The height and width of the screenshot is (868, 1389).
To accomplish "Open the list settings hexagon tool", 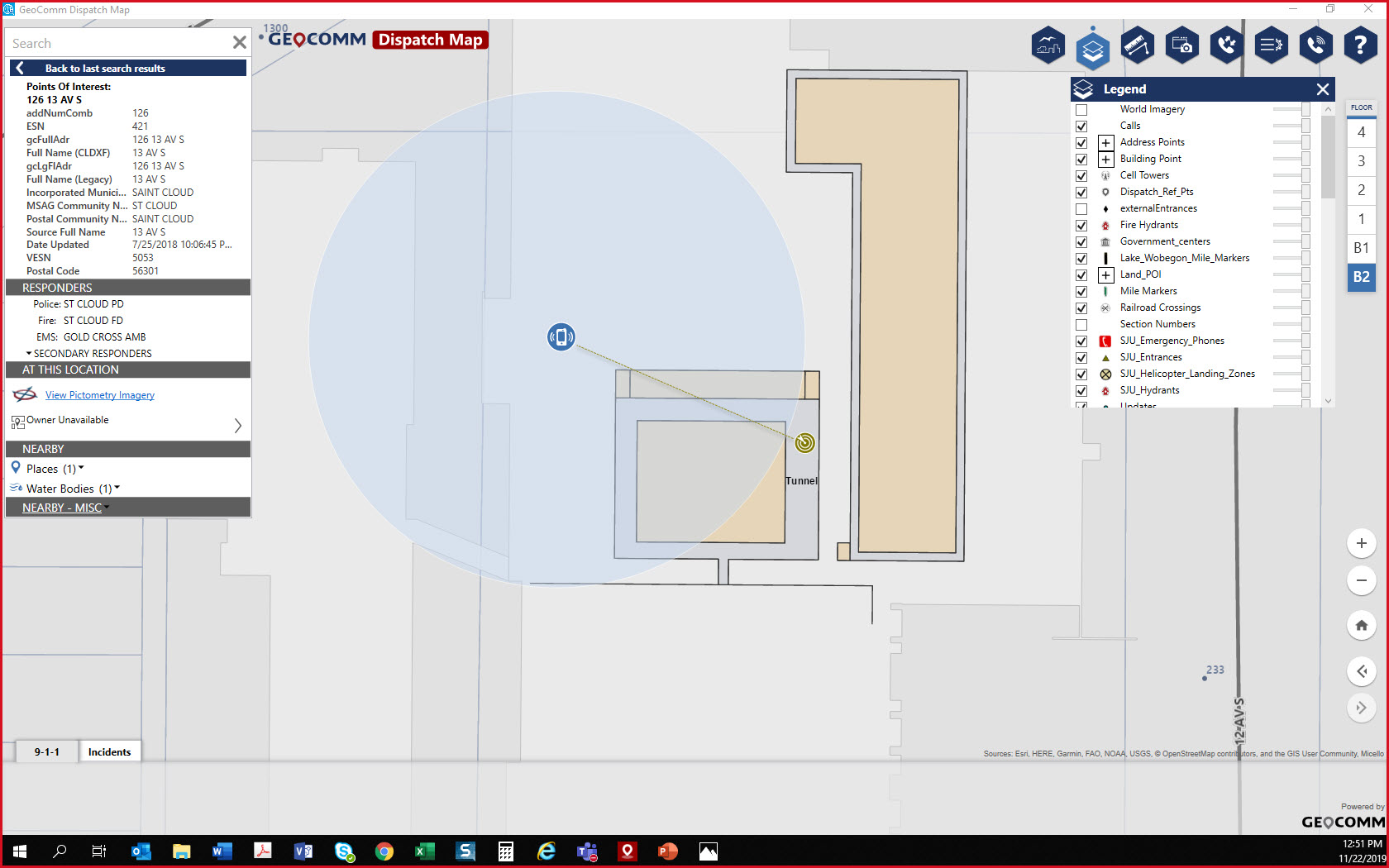I will tap(1271, 45).
